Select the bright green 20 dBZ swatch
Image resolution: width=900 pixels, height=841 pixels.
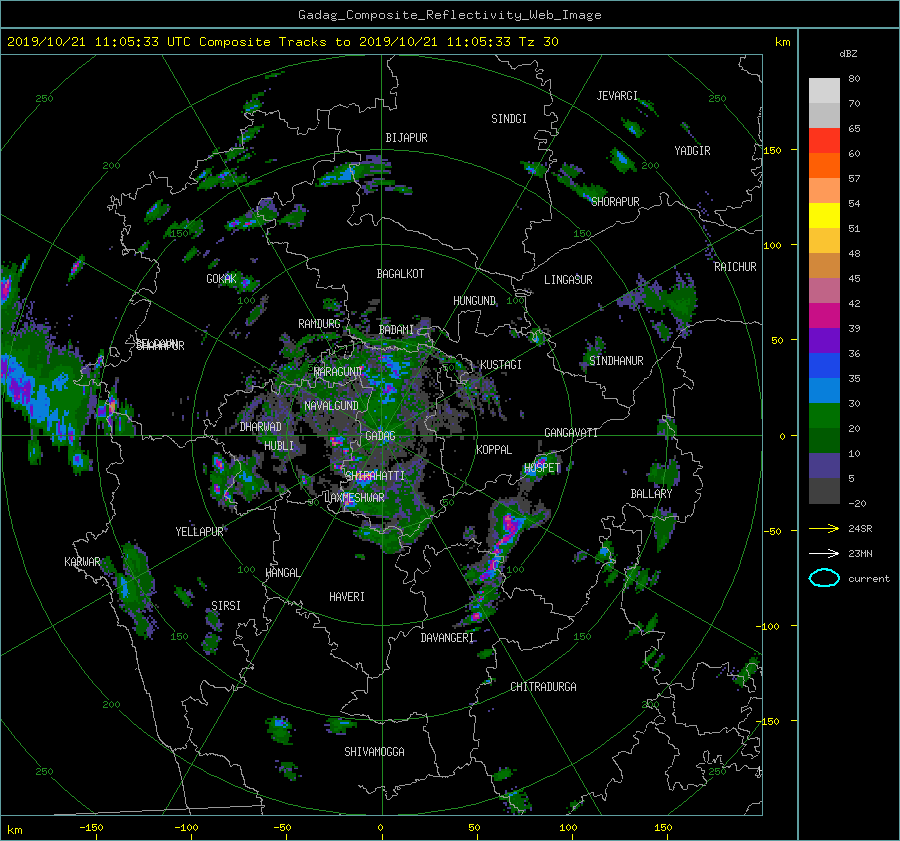[824, 416]
